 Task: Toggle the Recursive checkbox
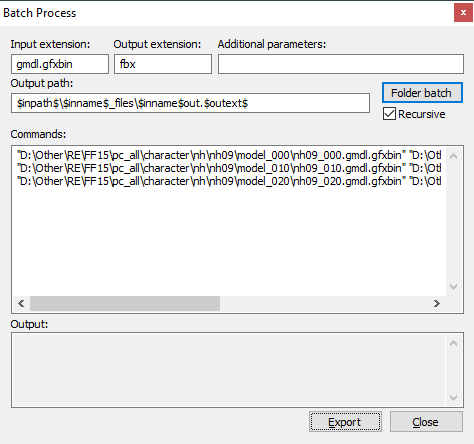click(389, 114)
